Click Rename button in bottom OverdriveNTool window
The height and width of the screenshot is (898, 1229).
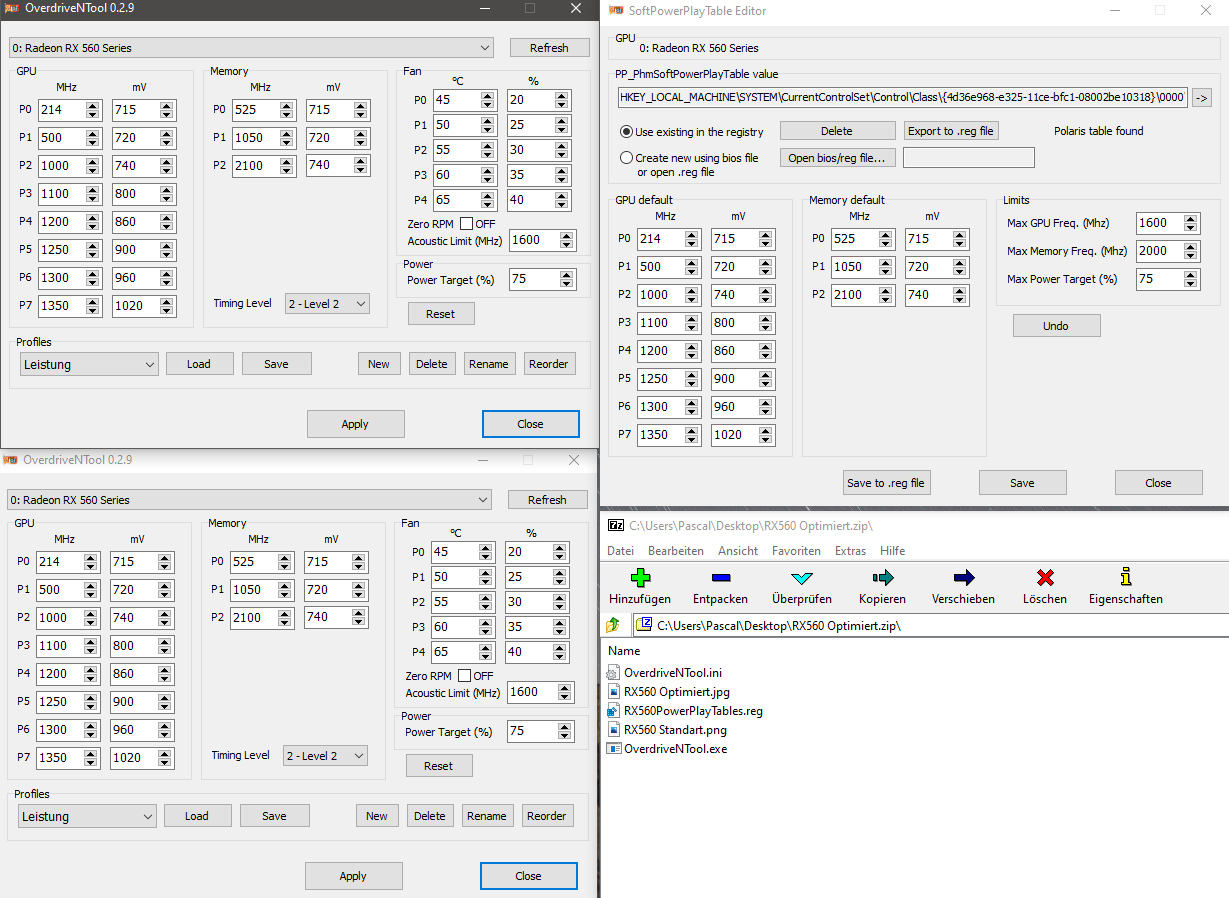487,816
